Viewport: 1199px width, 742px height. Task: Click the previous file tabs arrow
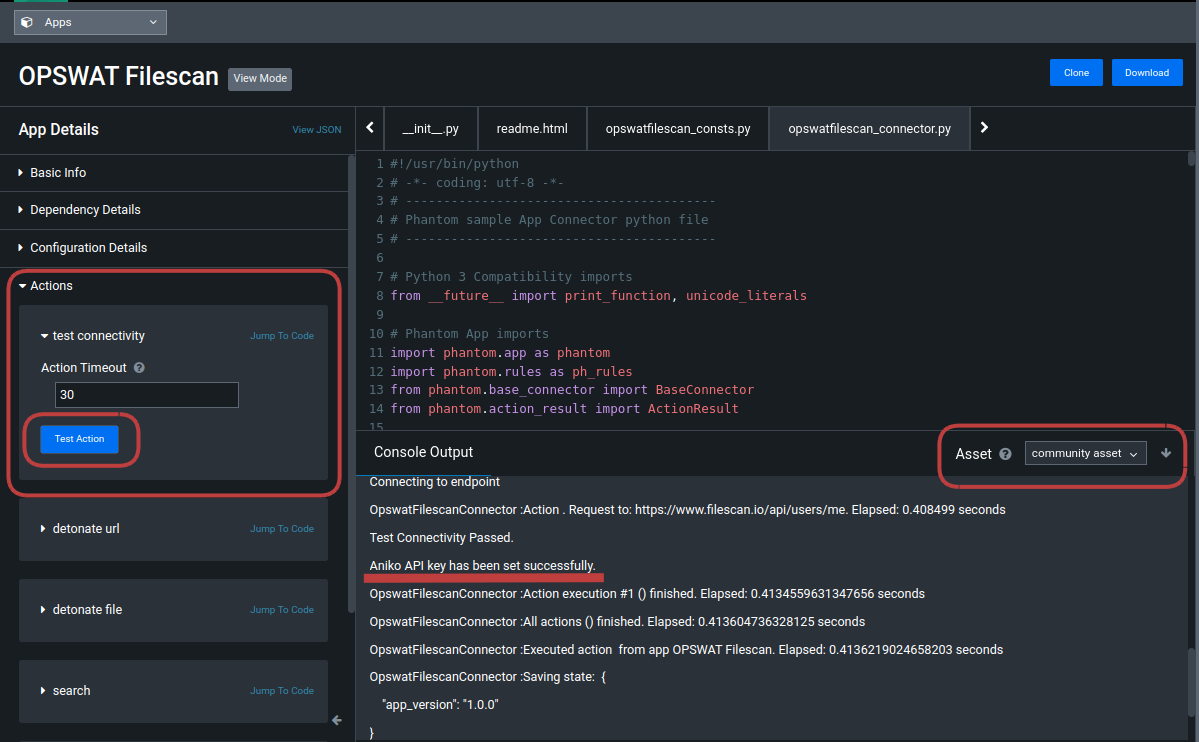370,128
